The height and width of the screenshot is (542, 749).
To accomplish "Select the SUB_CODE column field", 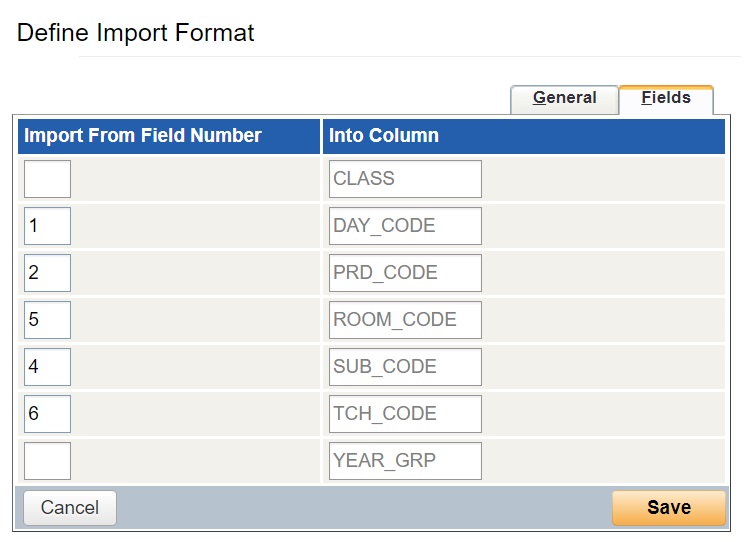I will click(x=405, y=367).
